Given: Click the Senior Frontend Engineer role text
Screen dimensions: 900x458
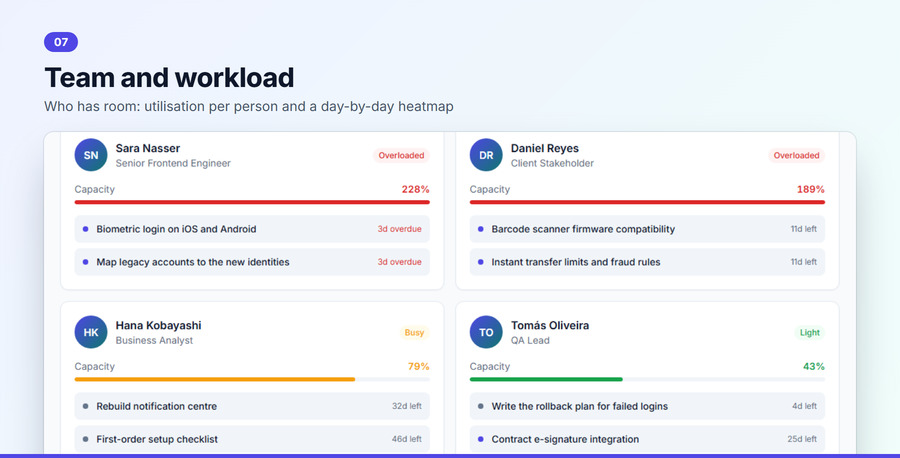Looking at the screenshot, I should point(173,164).
